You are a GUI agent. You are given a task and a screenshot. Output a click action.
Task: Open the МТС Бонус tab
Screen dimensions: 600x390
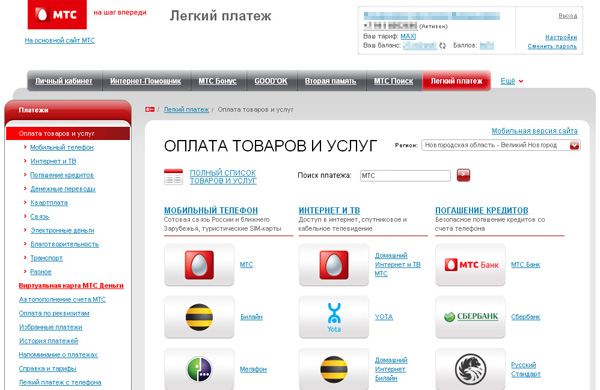click(217, 81)
